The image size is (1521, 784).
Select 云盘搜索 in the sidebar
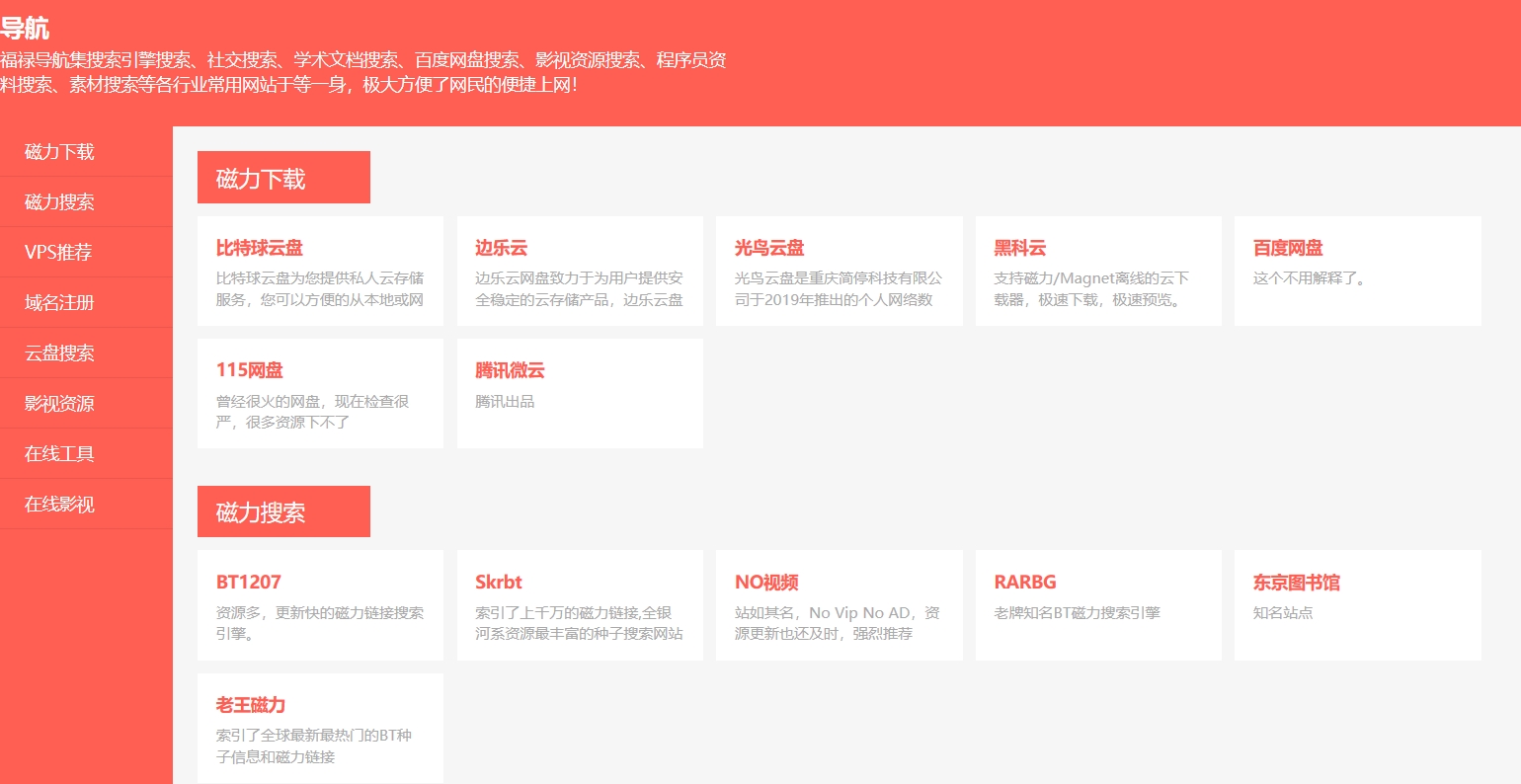coord(86,353)
